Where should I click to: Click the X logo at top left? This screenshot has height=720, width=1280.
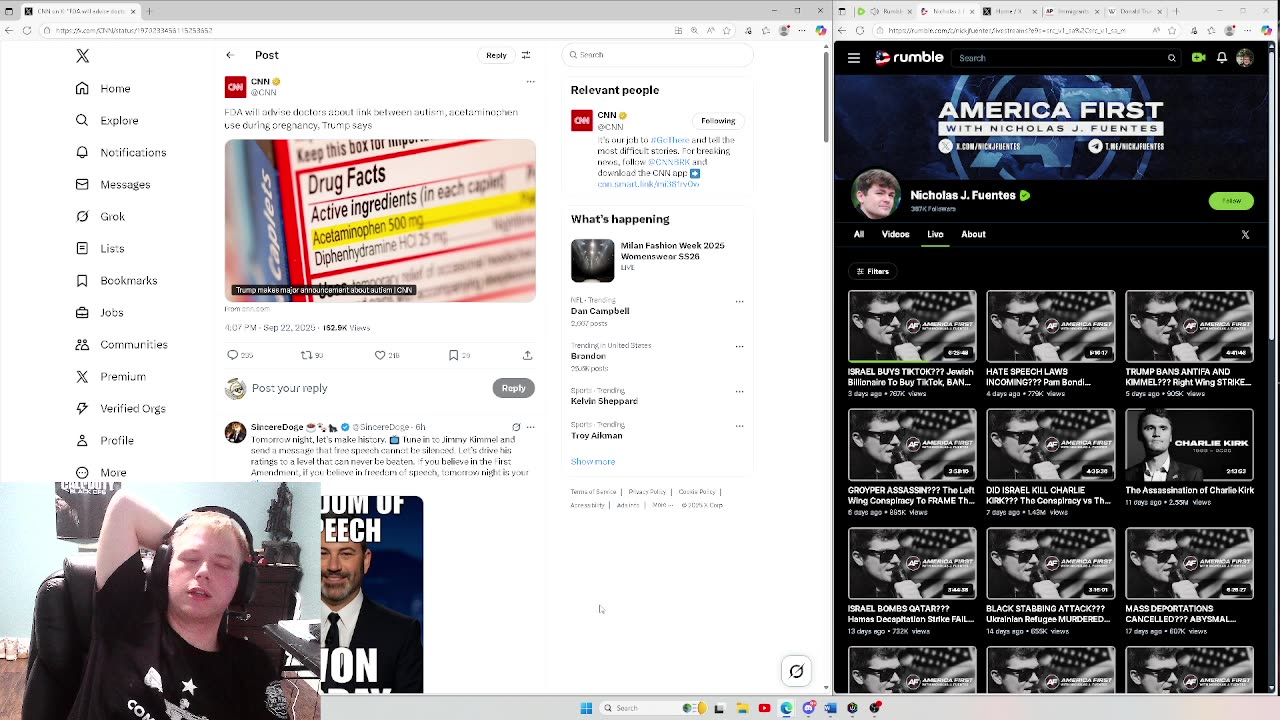[83, 56]
